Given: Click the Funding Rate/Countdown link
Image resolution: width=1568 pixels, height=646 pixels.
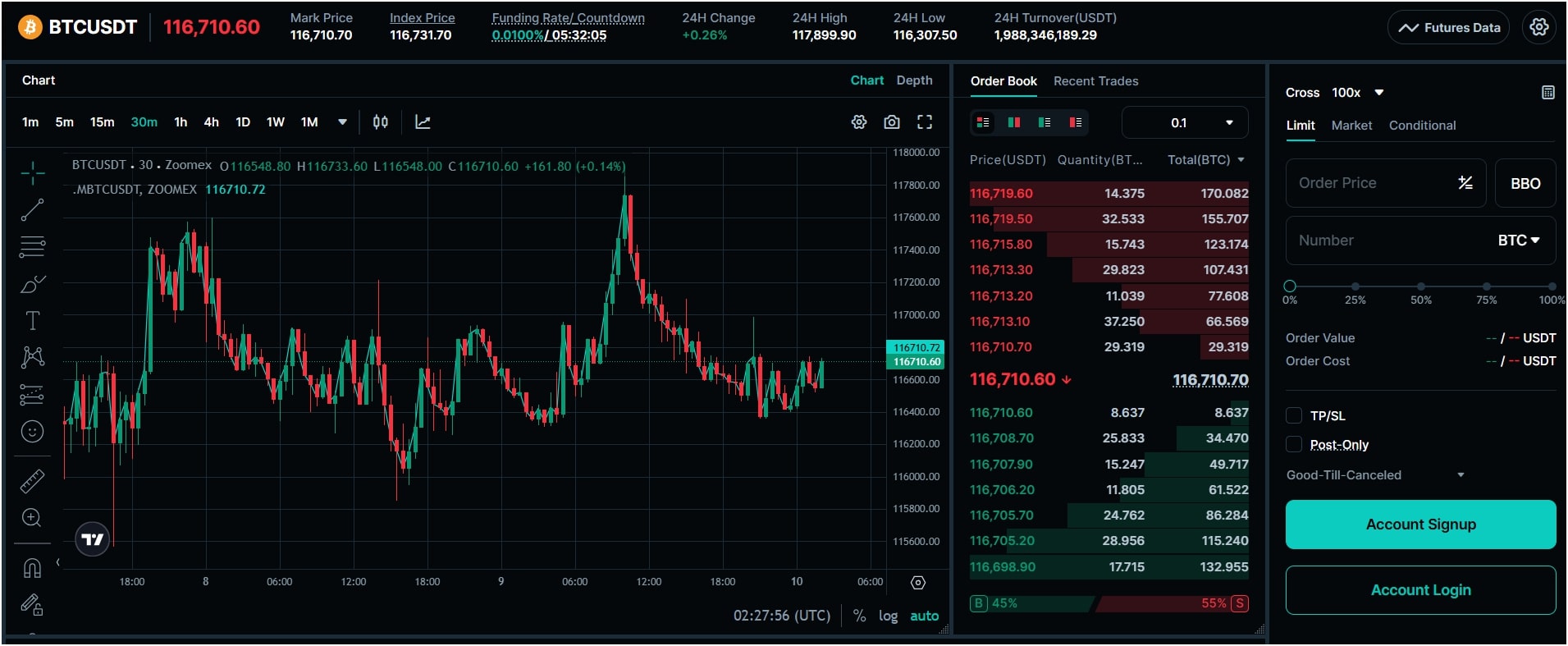Looking at the screenshot, I should [x=568, y=18].
